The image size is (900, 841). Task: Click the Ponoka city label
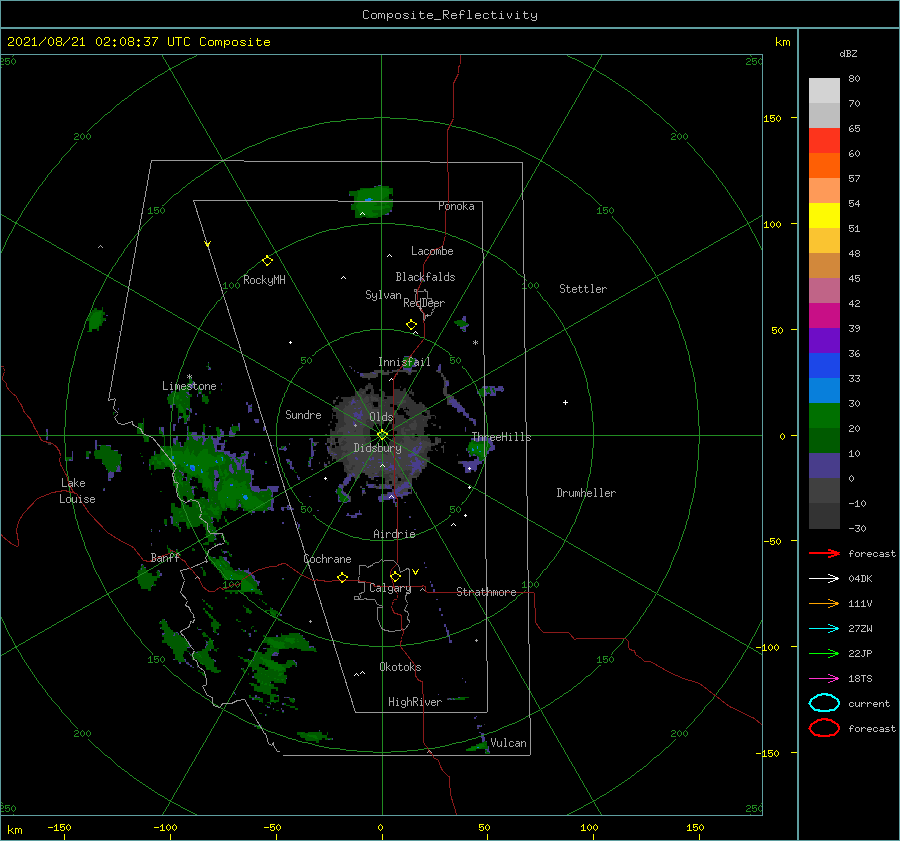click(456, 206)
